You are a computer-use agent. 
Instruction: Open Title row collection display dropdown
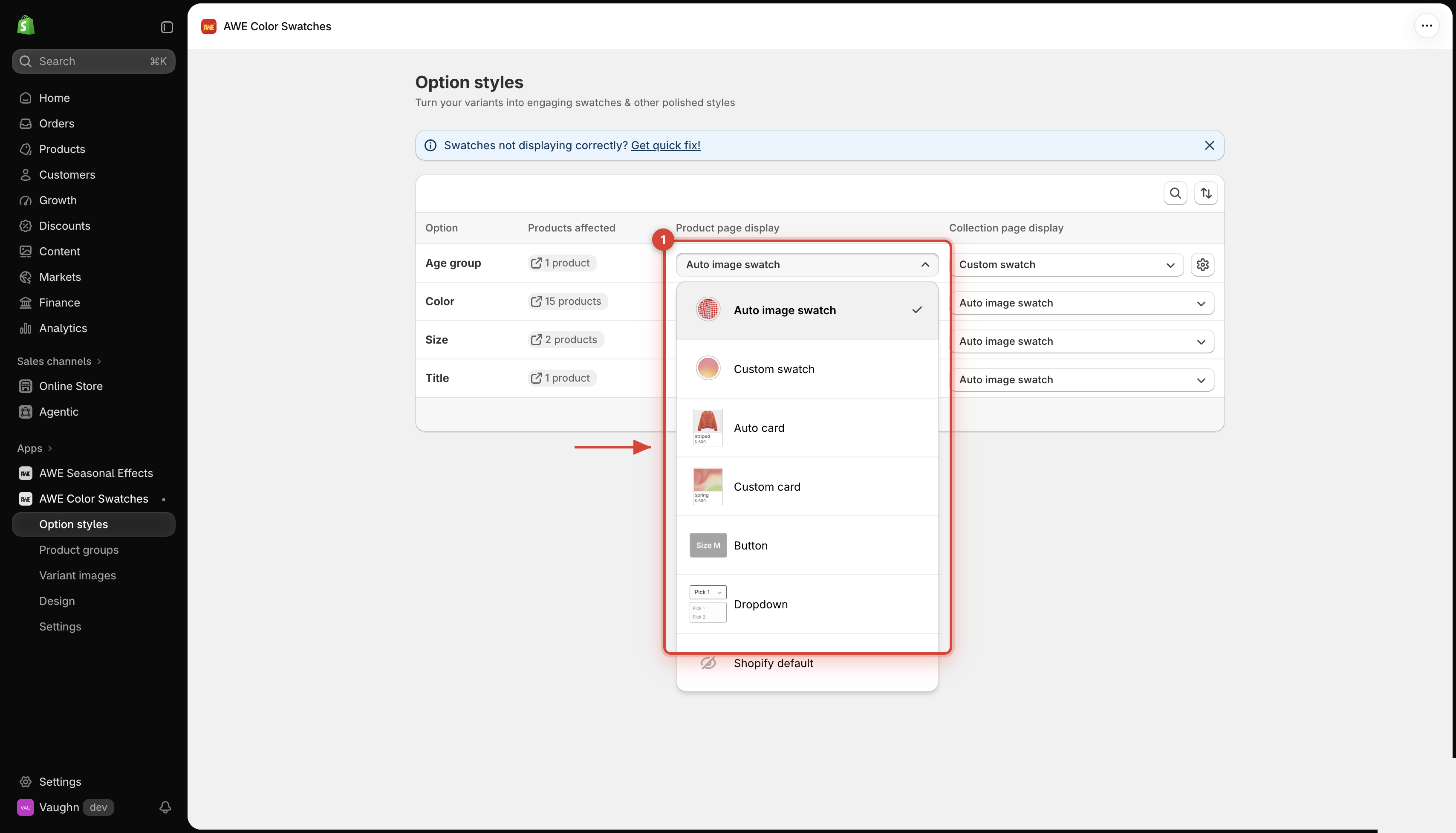pyautogui.click(x=1081, y=379)
